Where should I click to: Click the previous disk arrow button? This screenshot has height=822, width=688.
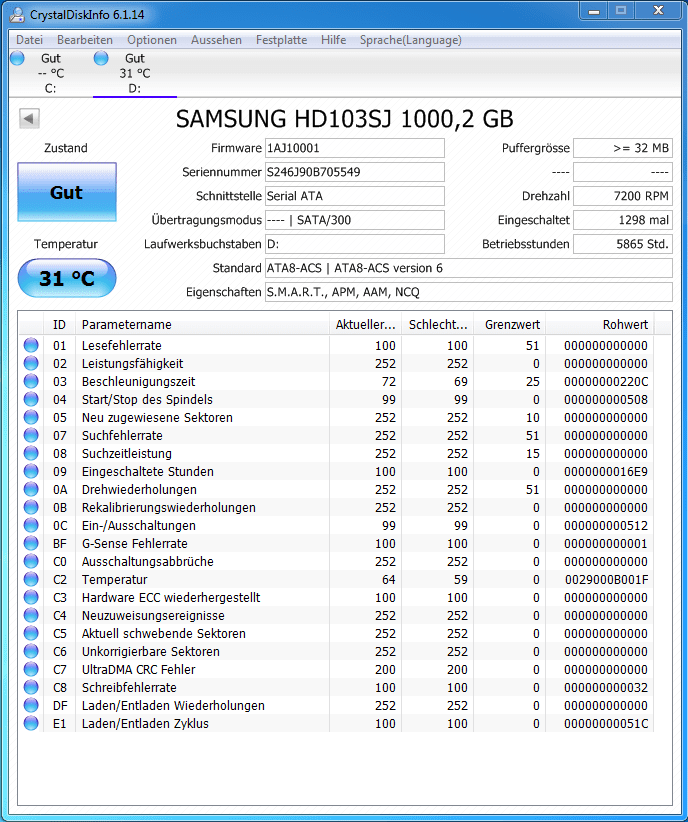click(x=29, y=118)
